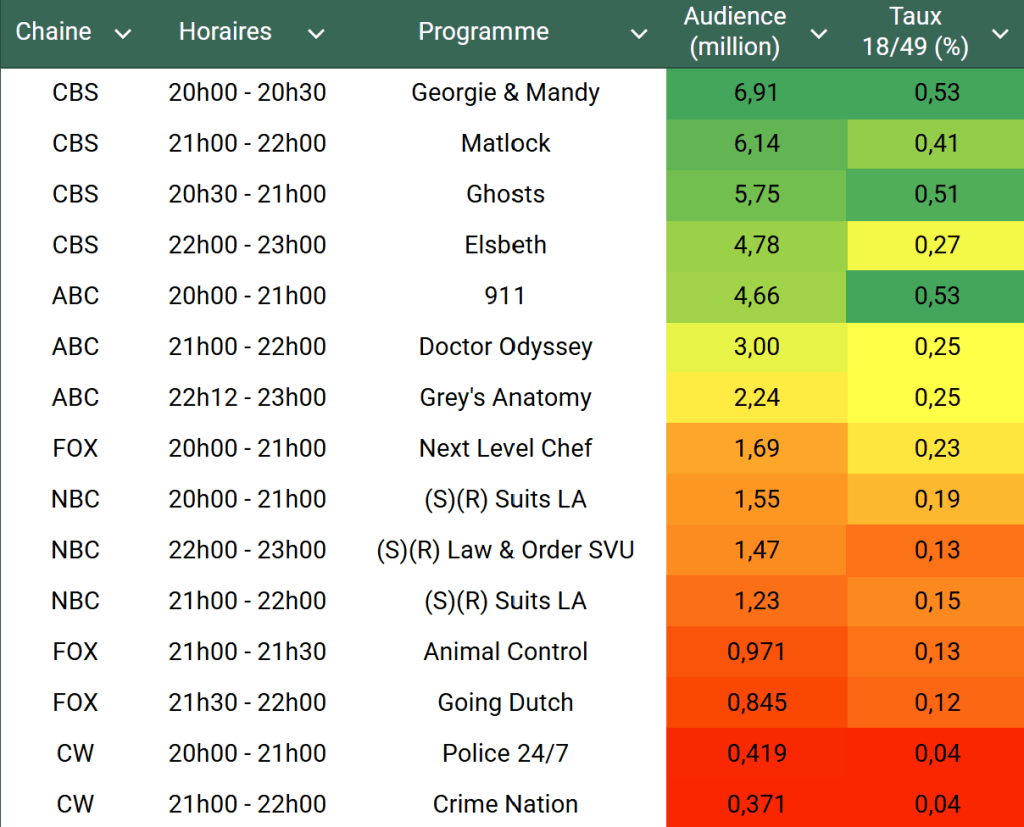Viewport: 1024px width, 827px height.
Task: Open the Programme column filter chevron
Action: click(x=639, y=34)
